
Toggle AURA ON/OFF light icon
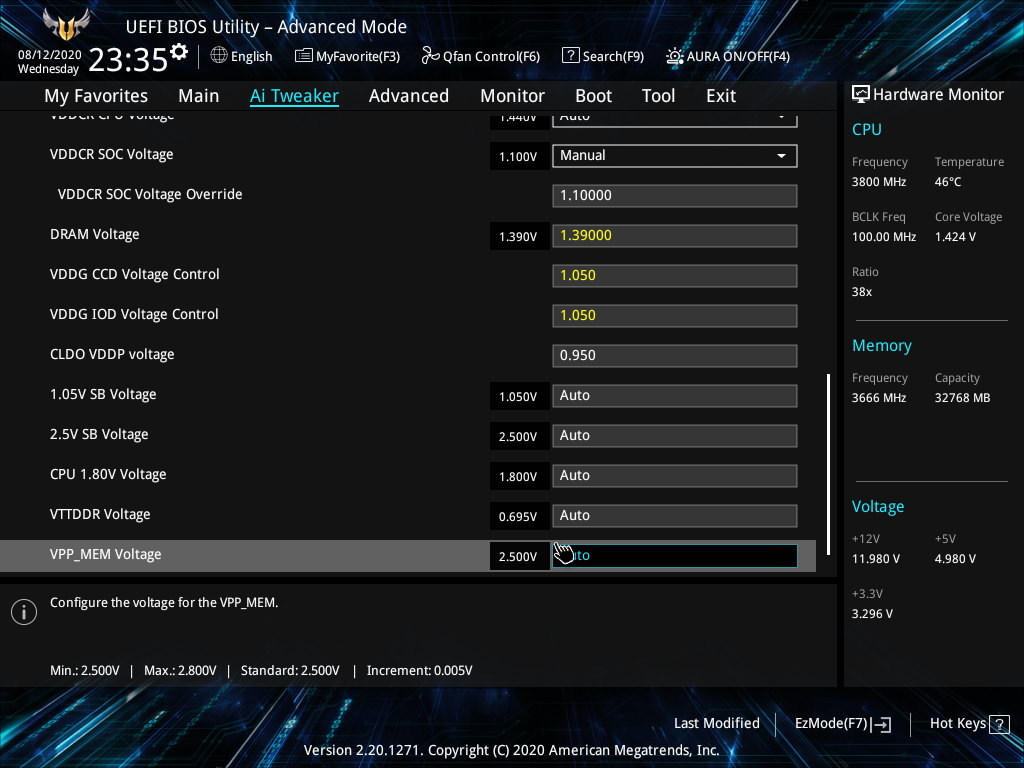point(675,56)
